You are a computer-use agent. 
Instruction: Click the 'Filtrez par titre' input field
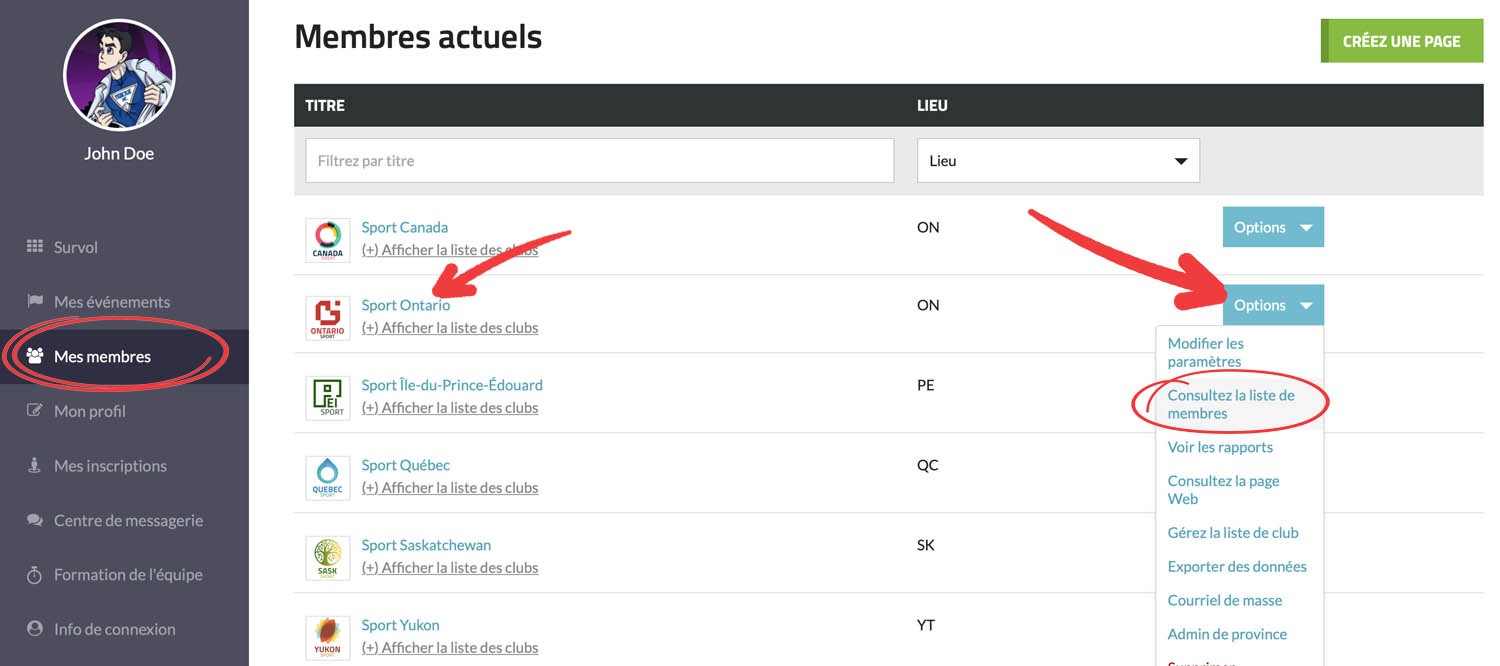pos(599,161)
